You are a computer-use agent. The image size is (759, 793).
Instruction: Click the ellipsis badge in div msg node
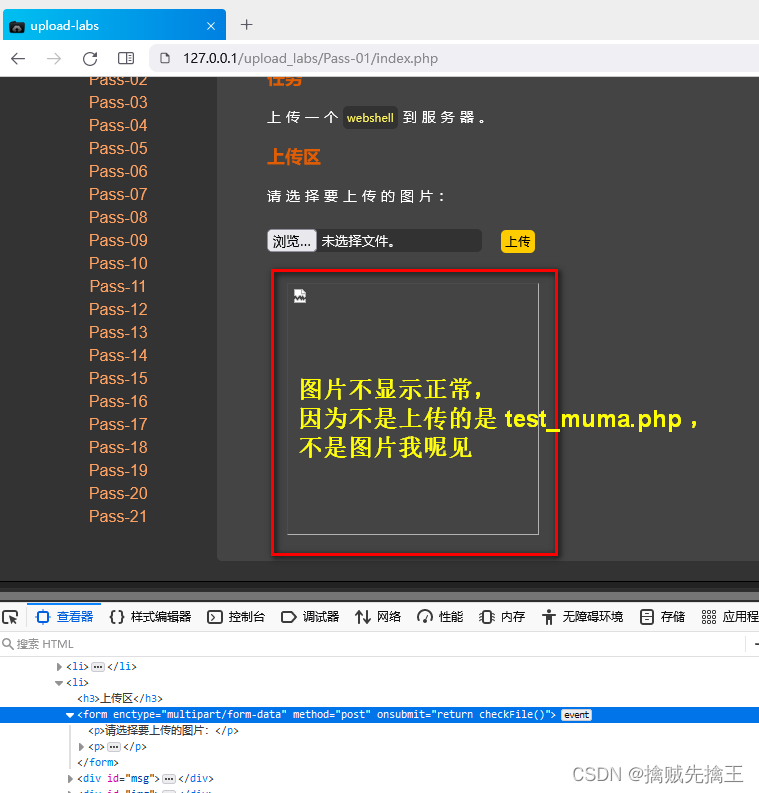[x=169, y=778]
